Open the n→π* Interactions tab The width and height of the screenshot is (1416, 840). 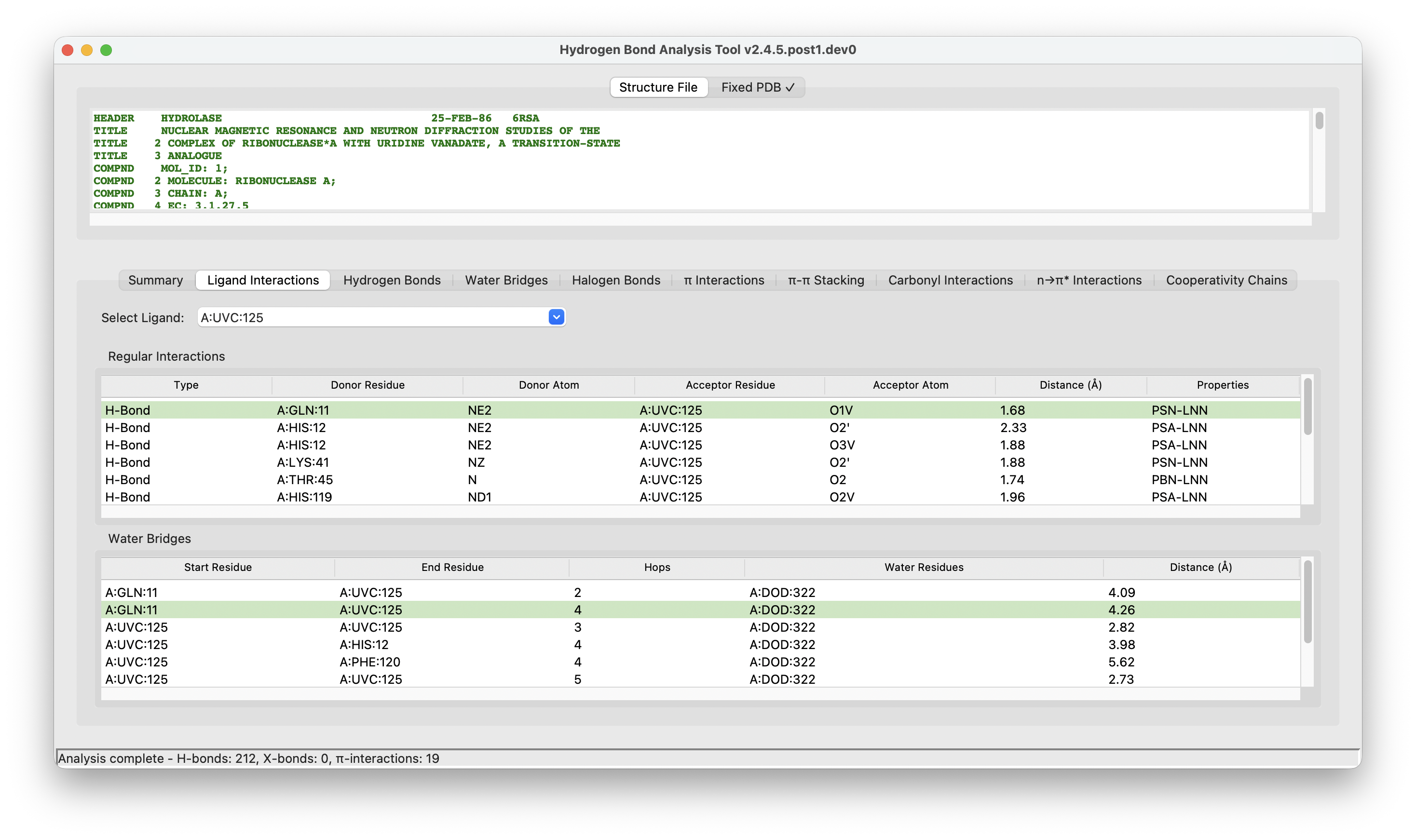tap(1089, 280)
